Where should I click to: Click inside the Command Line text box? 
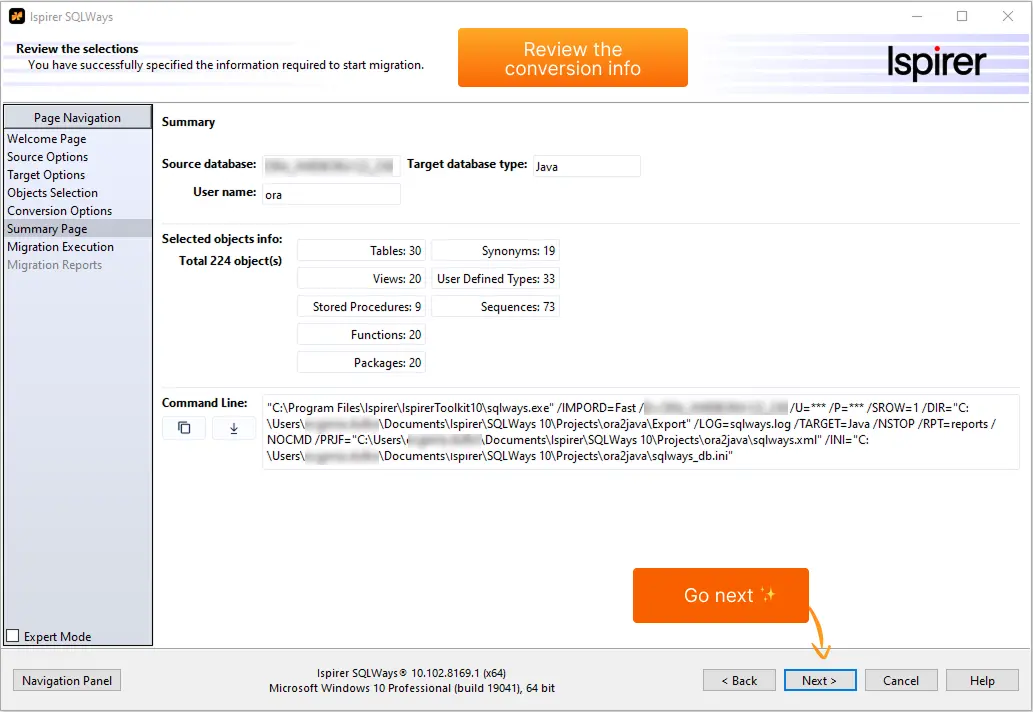(640, 432)
